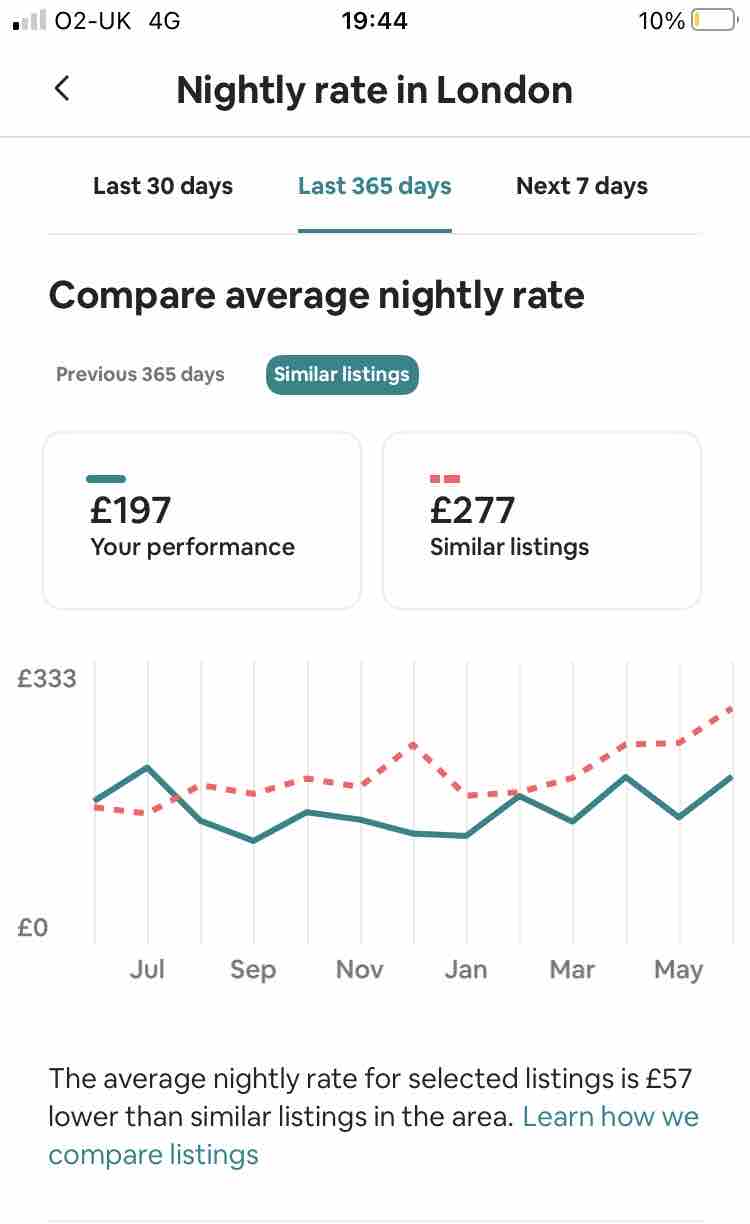Open Learn how we compare listings link

[610, 1117]
